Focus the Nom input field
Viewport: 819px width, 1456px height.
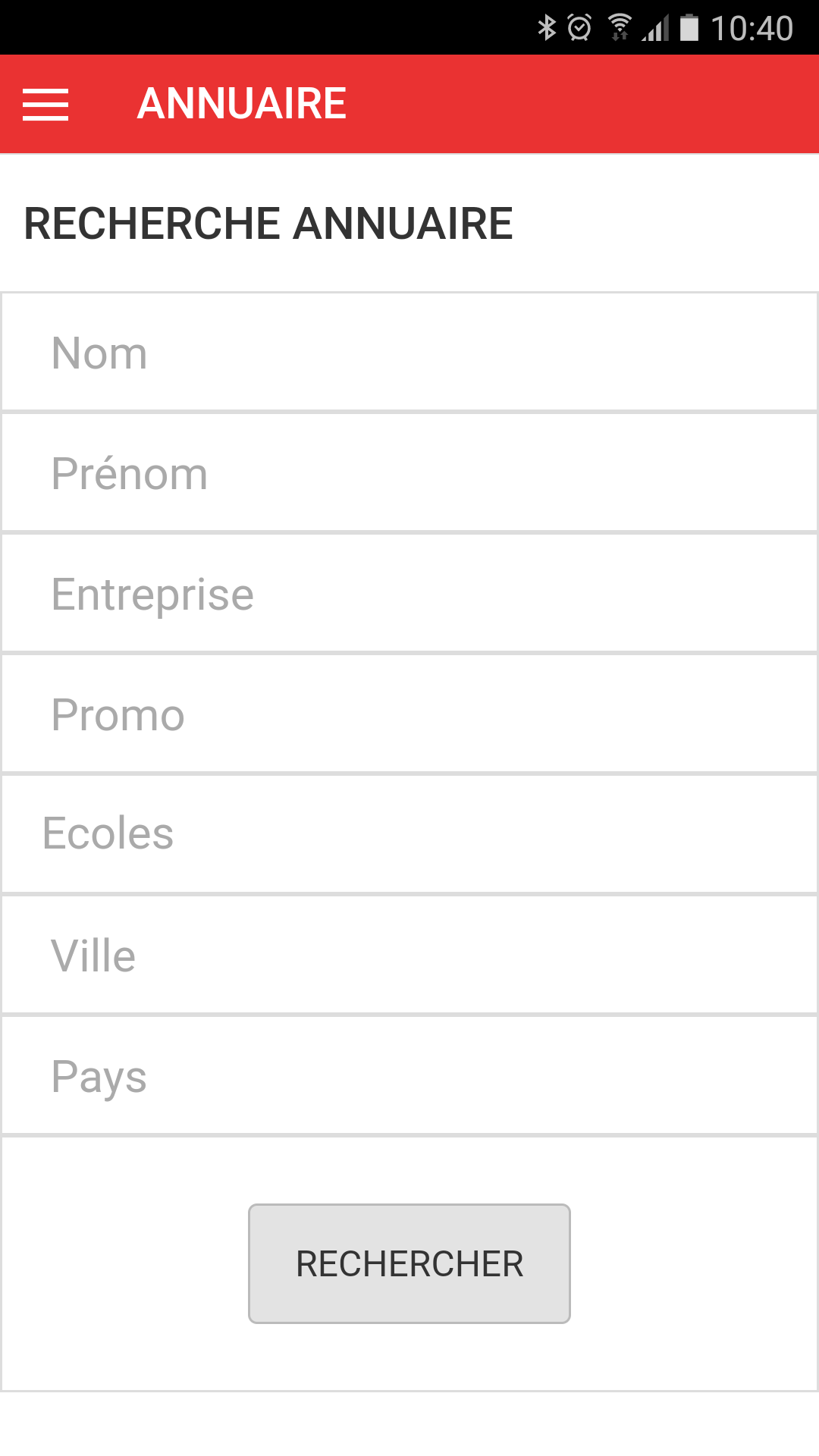pos(409,353)
